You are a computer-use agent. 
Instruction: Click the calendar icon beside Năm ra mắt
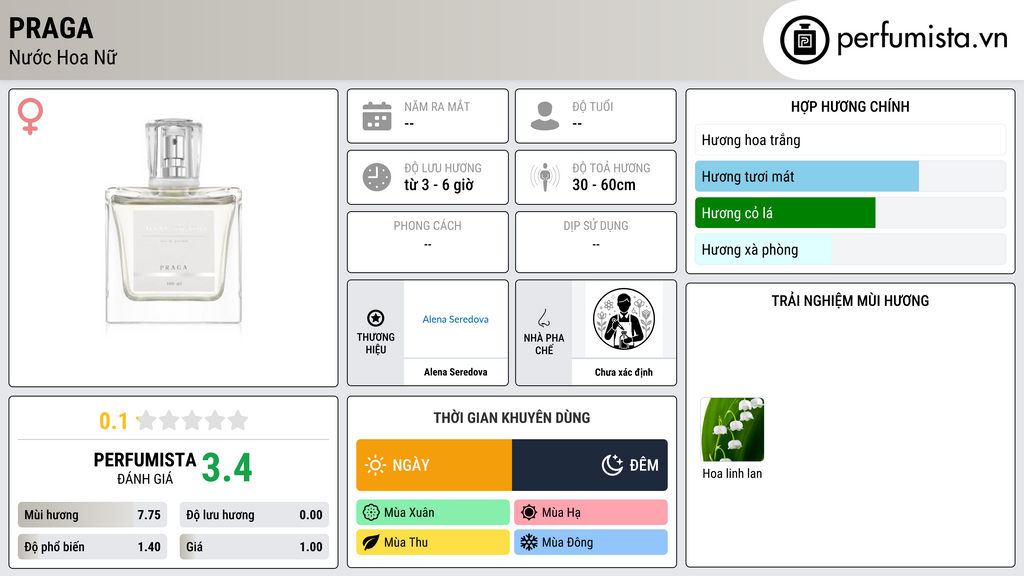pyautogui.click(x=377, y=116)
